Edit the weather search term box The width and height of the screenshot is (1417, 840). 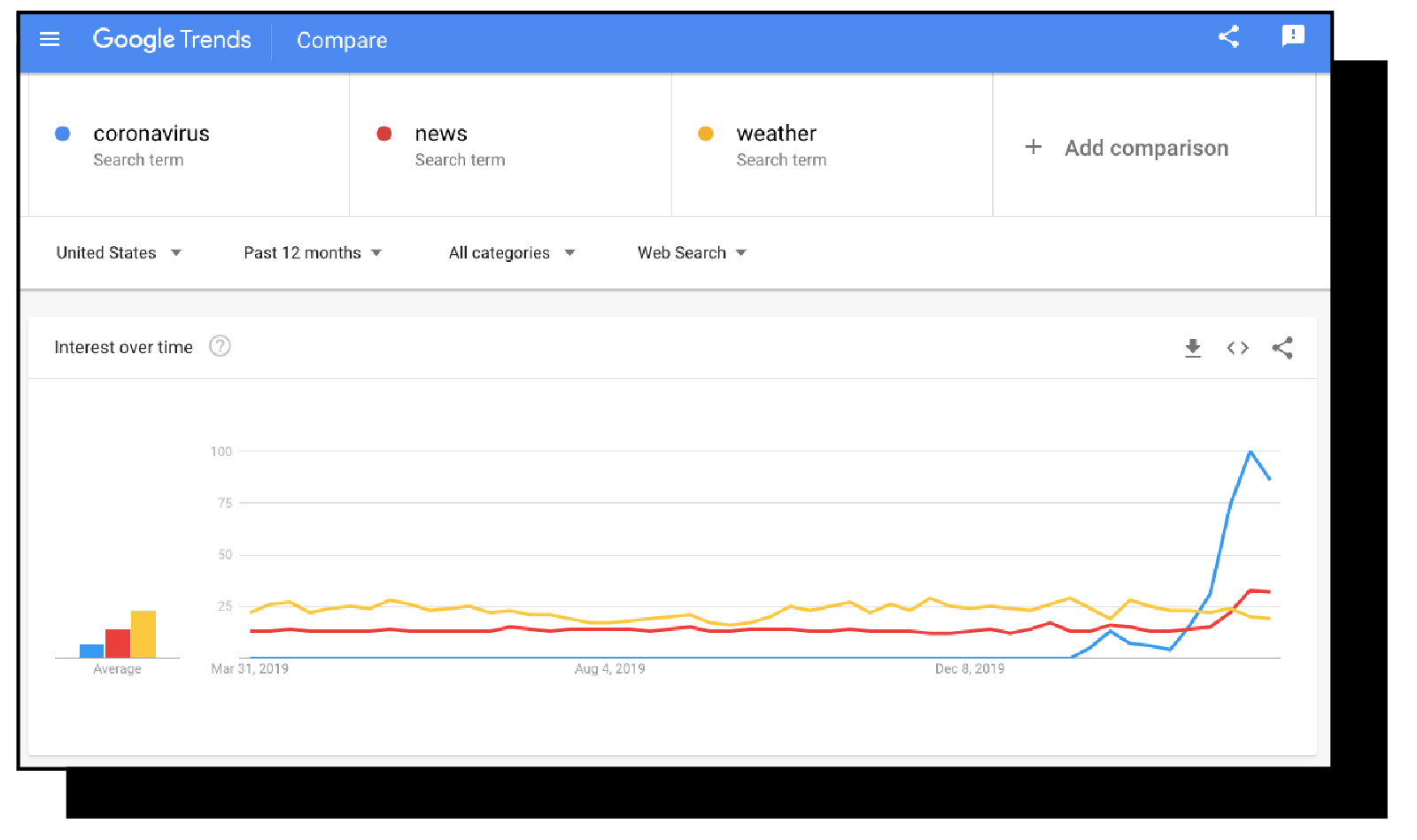point(832,145)
